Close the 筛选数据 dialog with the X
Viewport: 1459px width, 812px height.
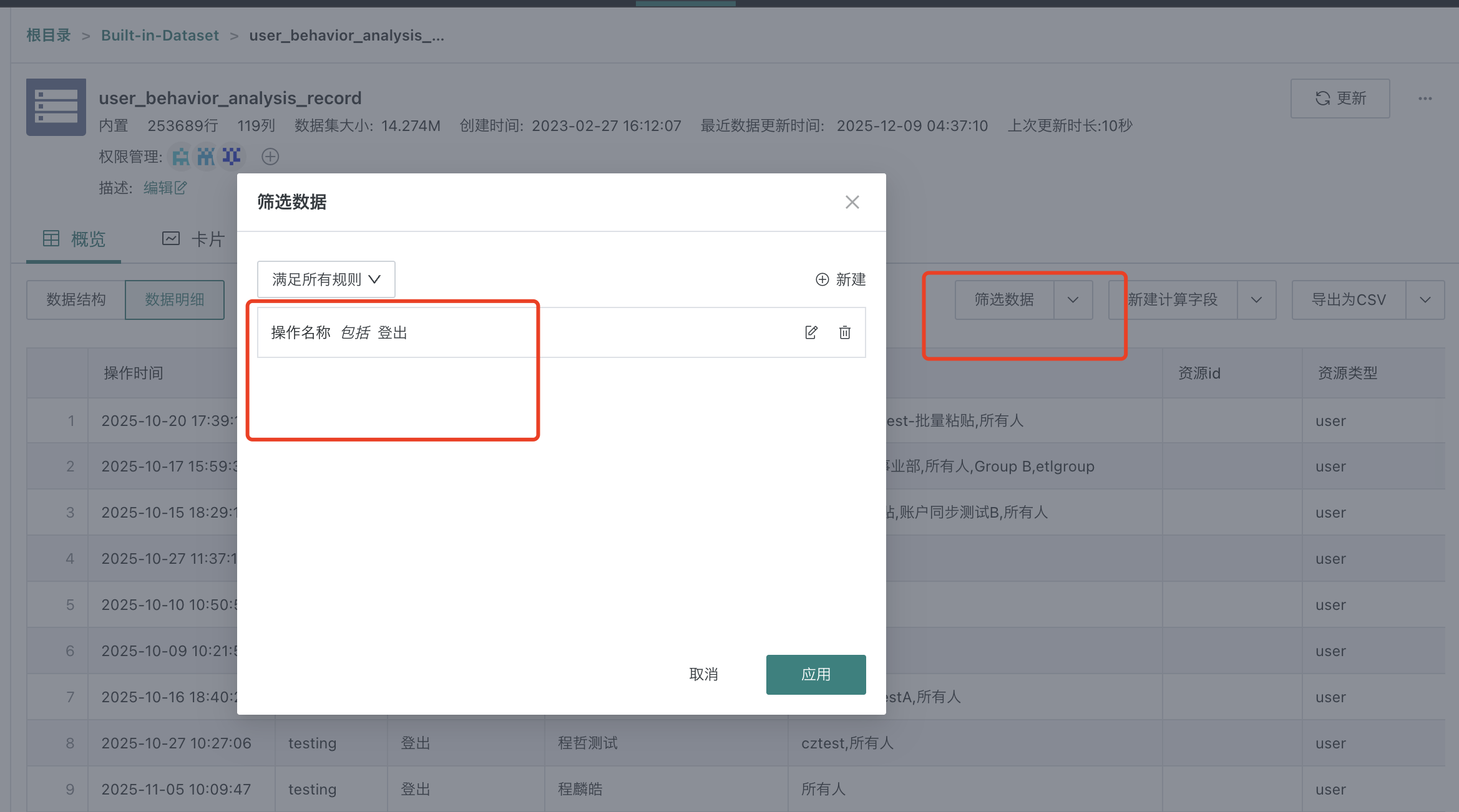852,201
